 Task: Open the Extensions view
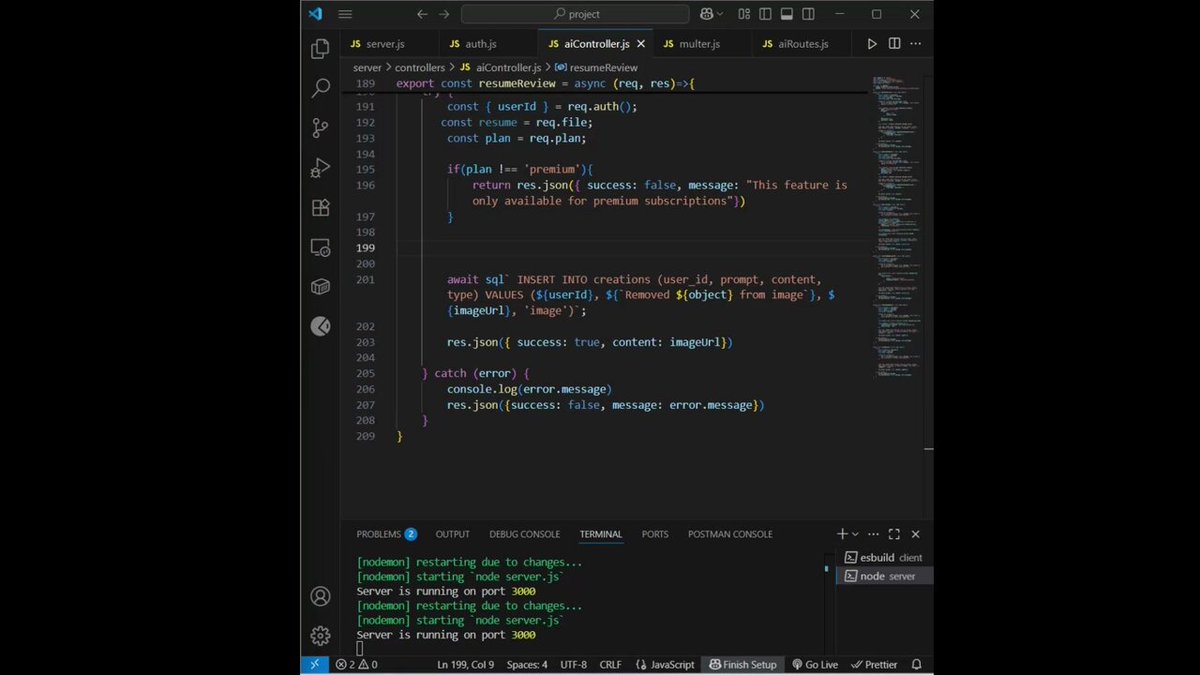click(x=320, y=208)
